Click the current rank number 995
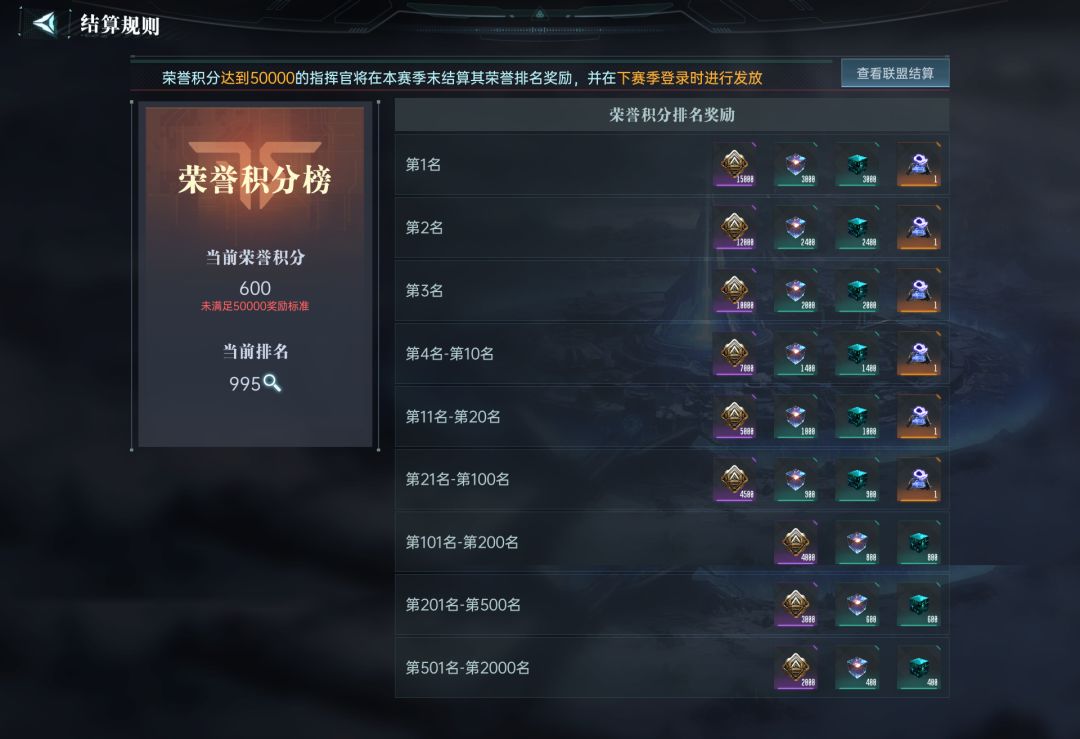The width and height of the screenshot is (1080, 739). tap(245, 384)
